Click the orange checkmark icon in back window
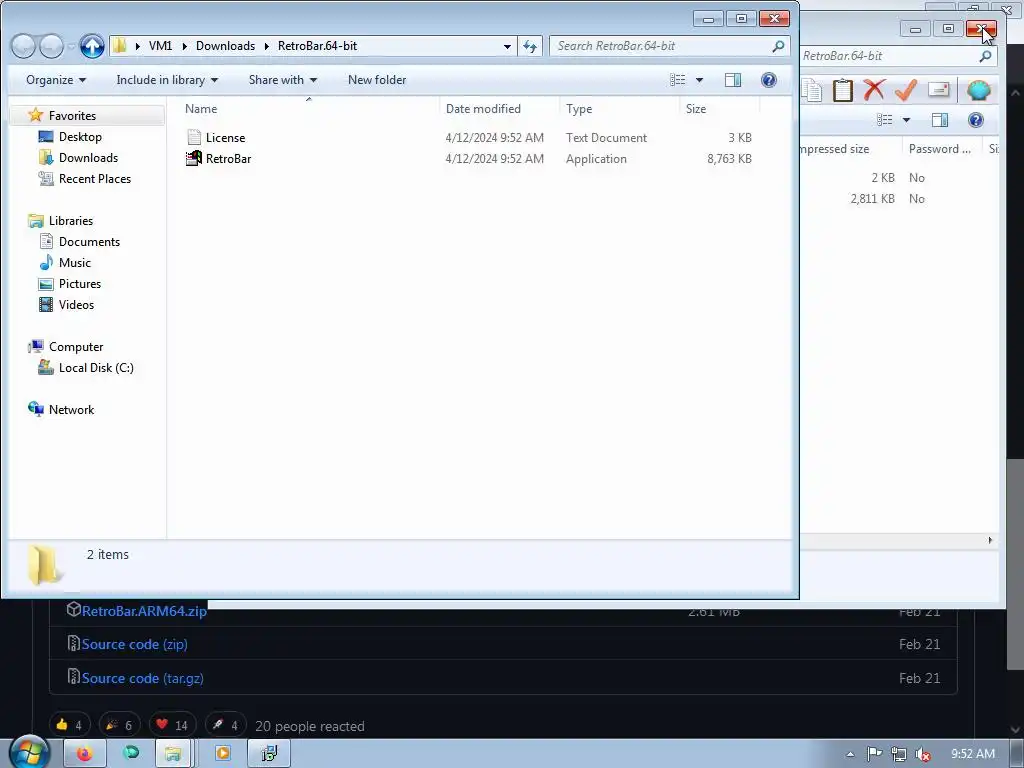 pyautogui.click(x=906, y=90)
